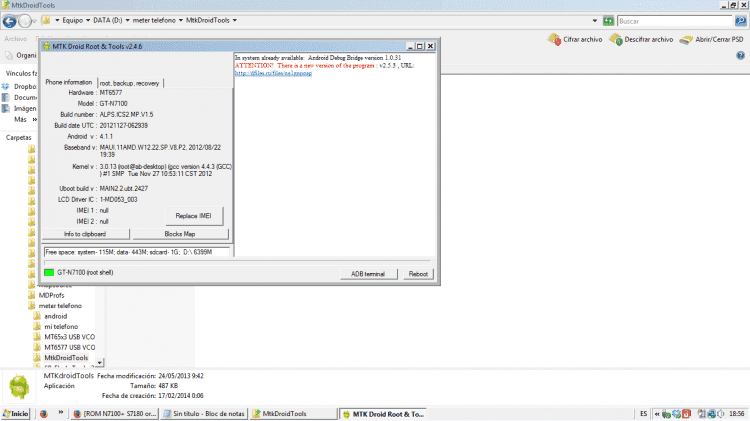
Task: Show hidden system tray icons
Action: [657, 414]
